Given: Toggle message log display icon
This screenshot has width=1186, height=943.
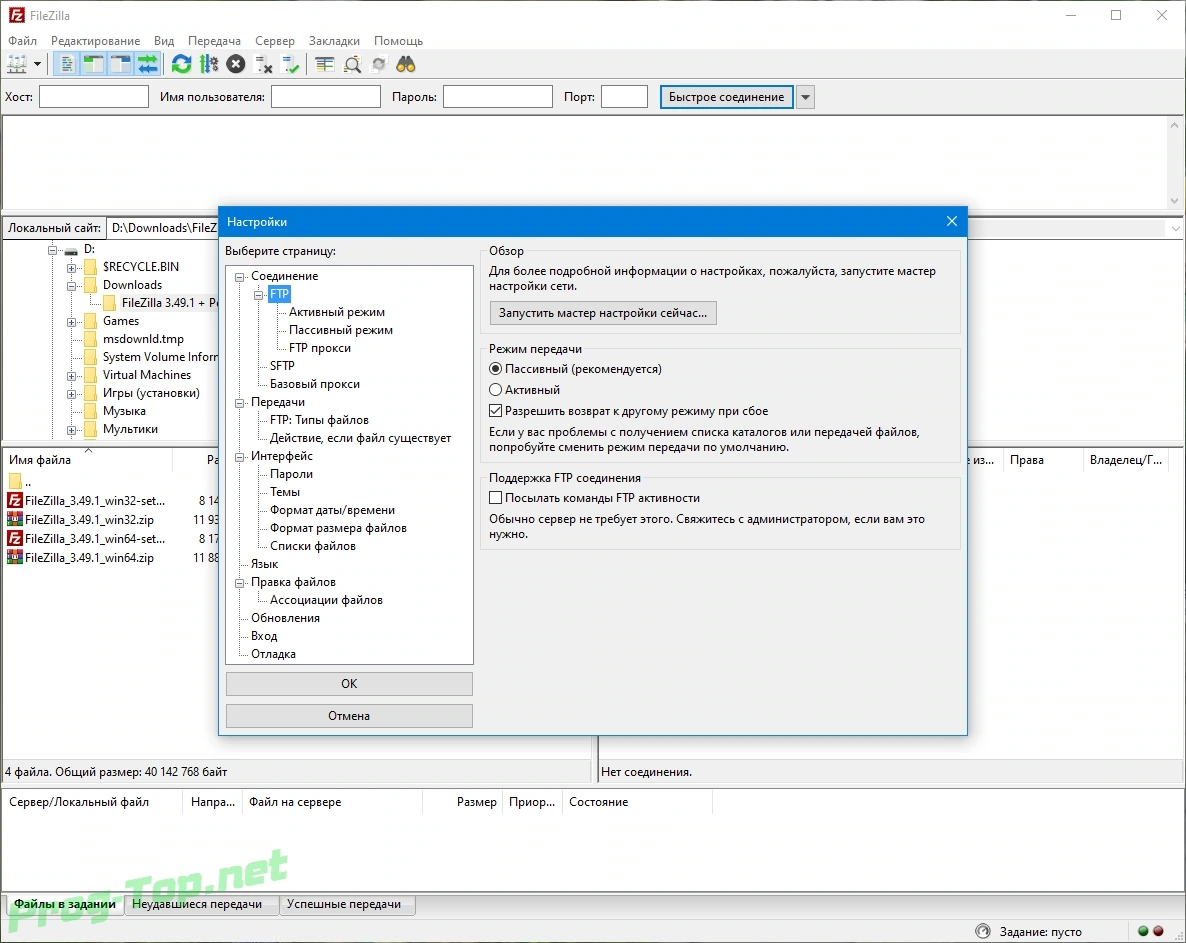Looking at the screenshot, I should coord(67,65).
